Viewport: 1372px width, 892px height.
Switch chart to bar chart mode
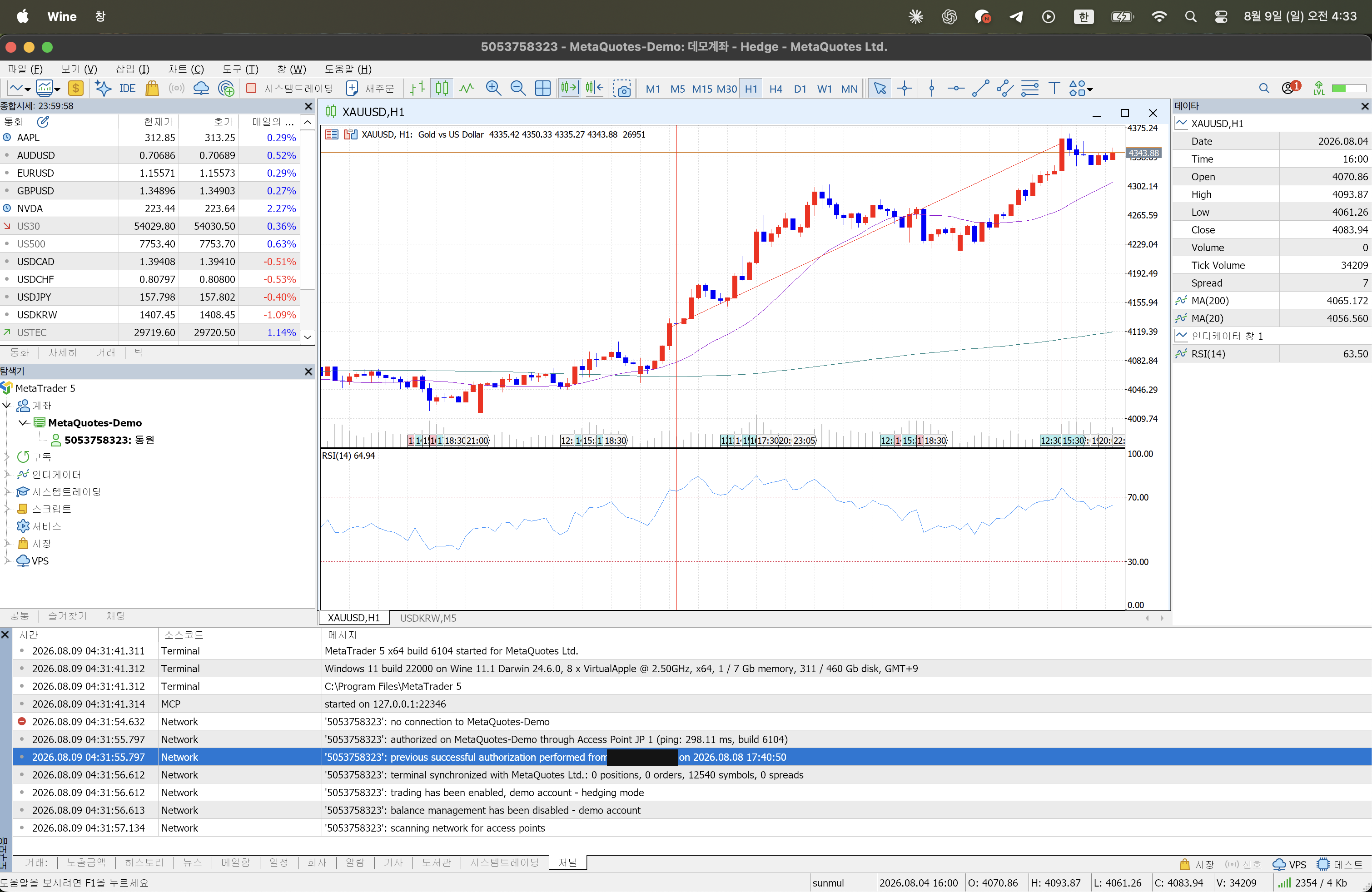click(418, 88)
